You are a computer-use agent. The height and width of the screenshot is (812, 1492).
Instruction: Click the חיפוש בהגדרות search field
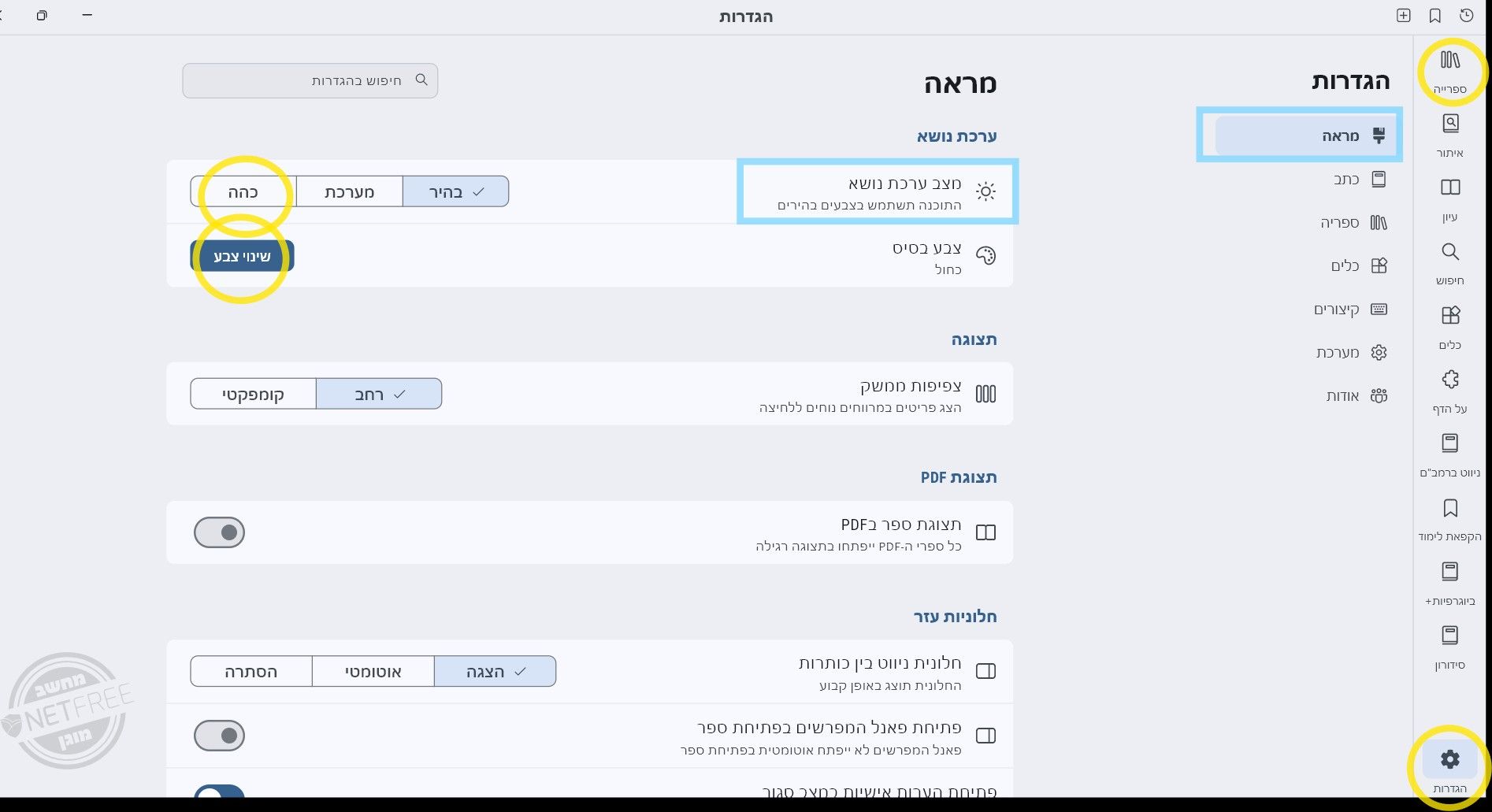click(x=310, y=80)
